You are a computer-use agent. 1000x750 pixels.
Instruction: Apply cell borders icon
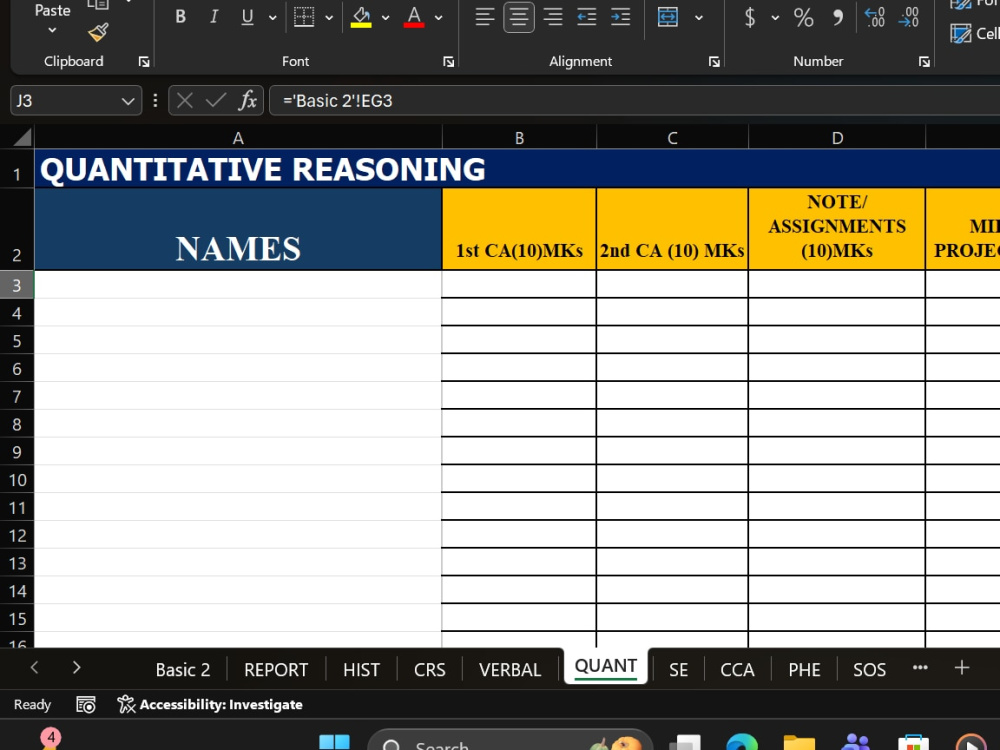[x=304, y=17]
